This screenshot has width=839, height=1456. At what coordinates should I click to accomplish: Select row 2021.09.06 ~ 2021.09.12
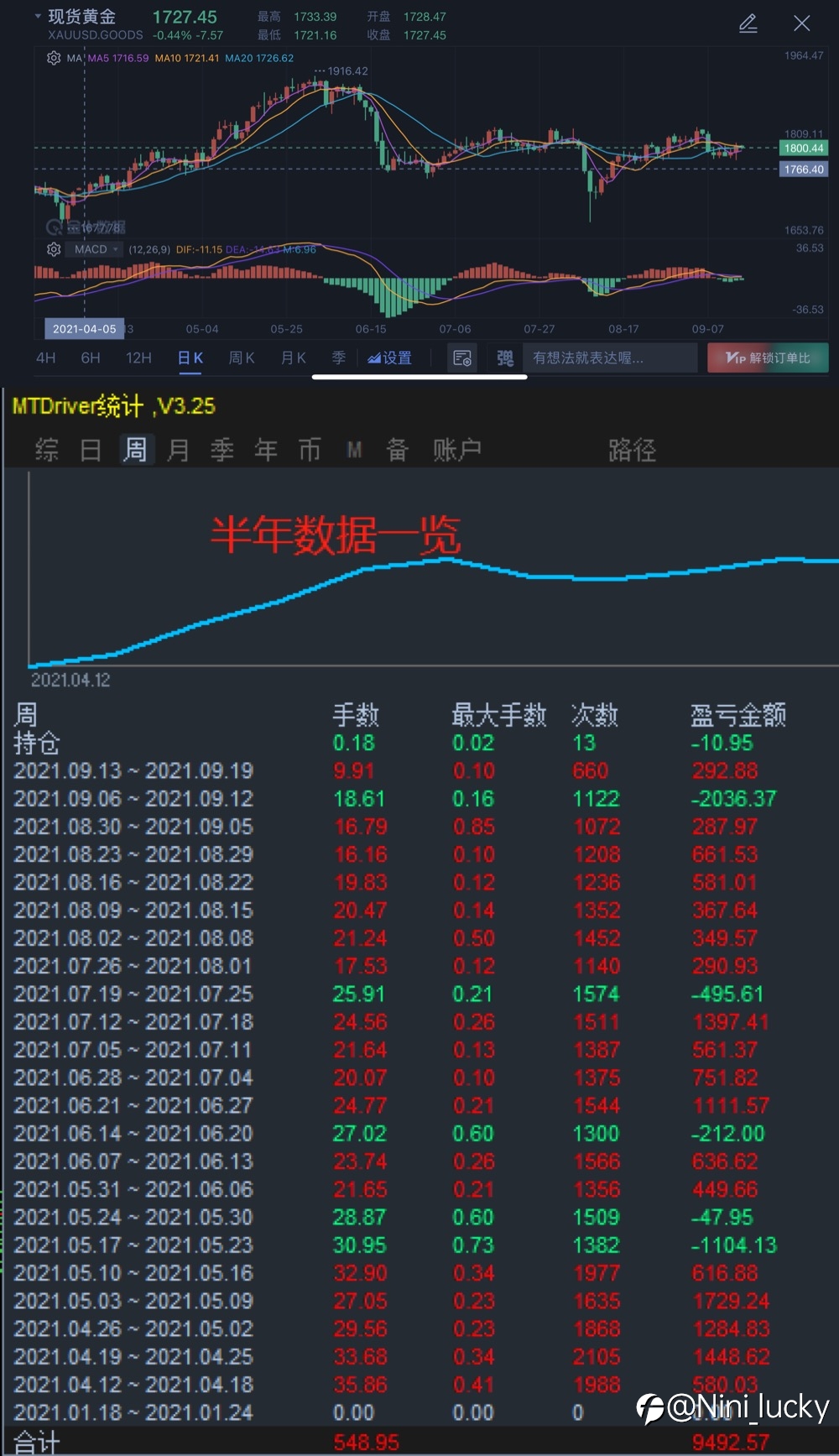pos(419,799)
